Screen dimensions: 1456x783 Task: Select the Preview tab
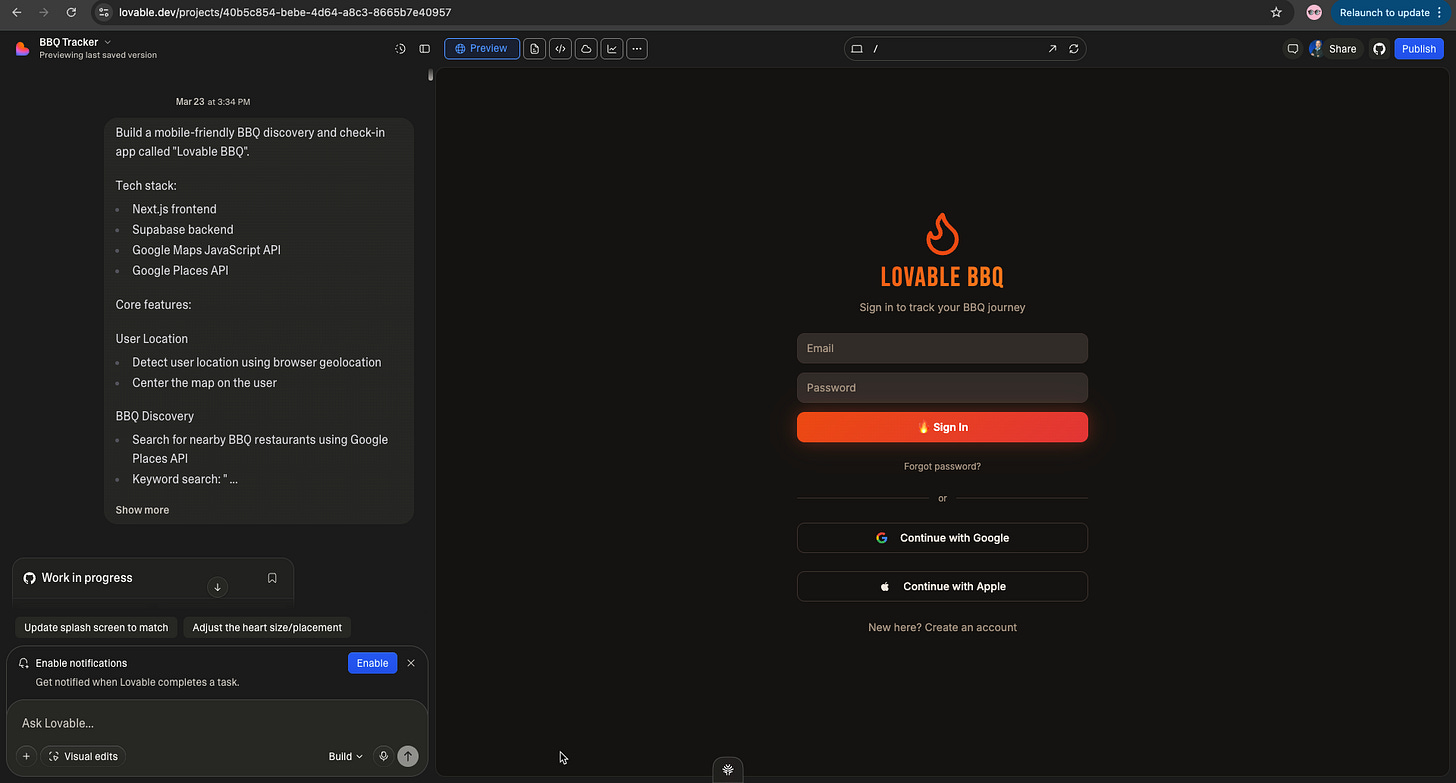482,48
